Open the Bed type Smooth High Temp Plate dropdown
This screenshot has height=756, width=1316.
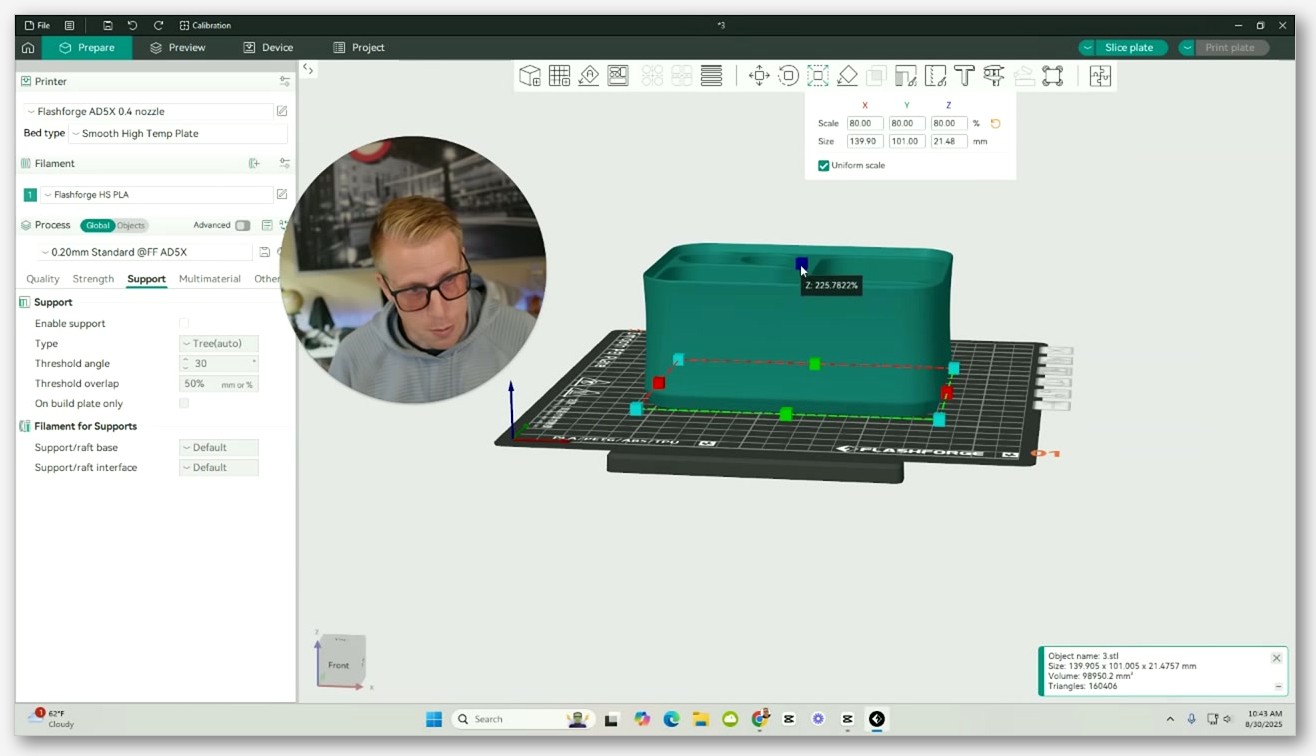point(178,133)
